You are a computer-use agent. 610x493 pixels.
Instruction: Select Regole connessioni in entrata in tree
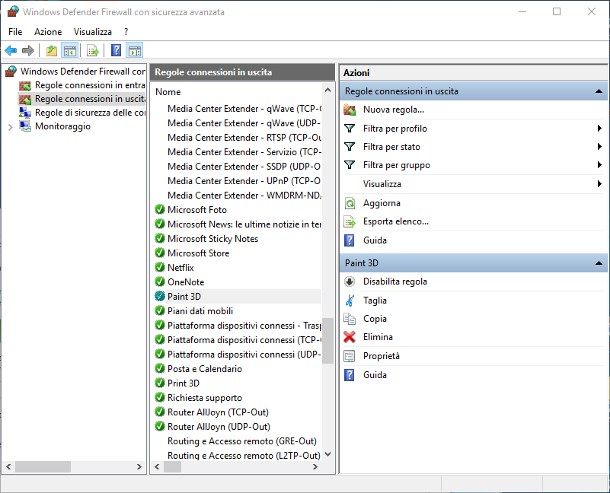pos(90,85)
